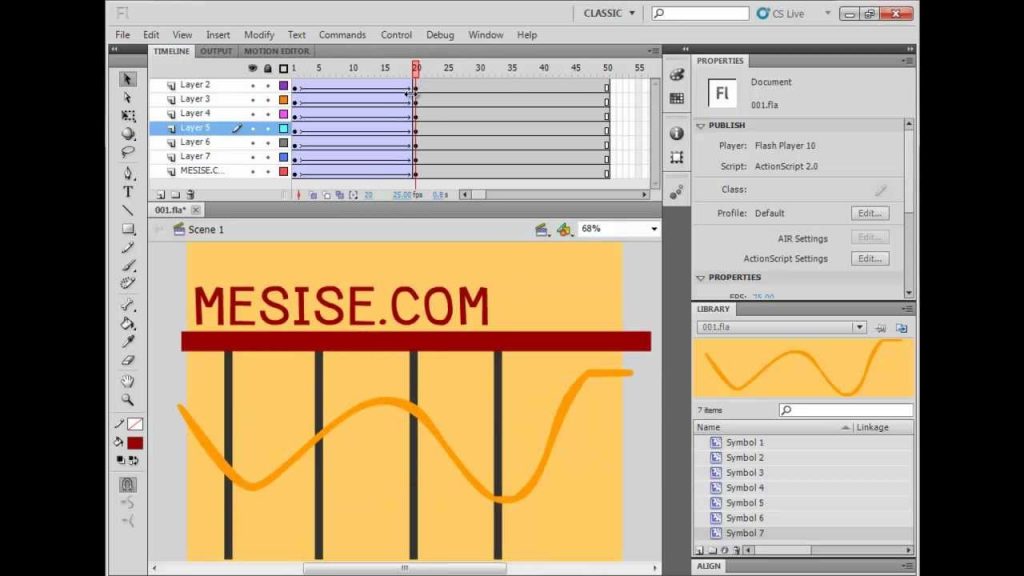Select the Paint Bucket tool
Viewport: 1024px width, 576px height.
(128, 324)
